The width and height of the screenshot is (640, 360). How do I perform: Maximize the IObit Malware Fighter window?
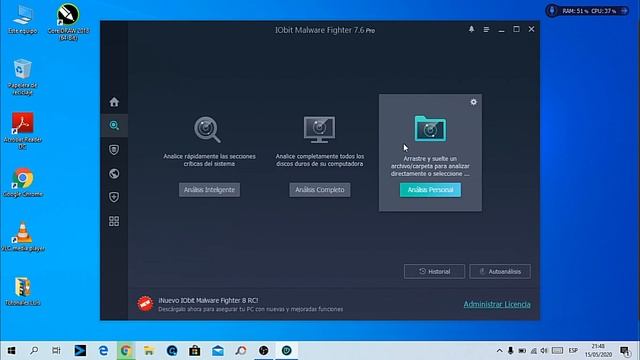click(516, 29)
